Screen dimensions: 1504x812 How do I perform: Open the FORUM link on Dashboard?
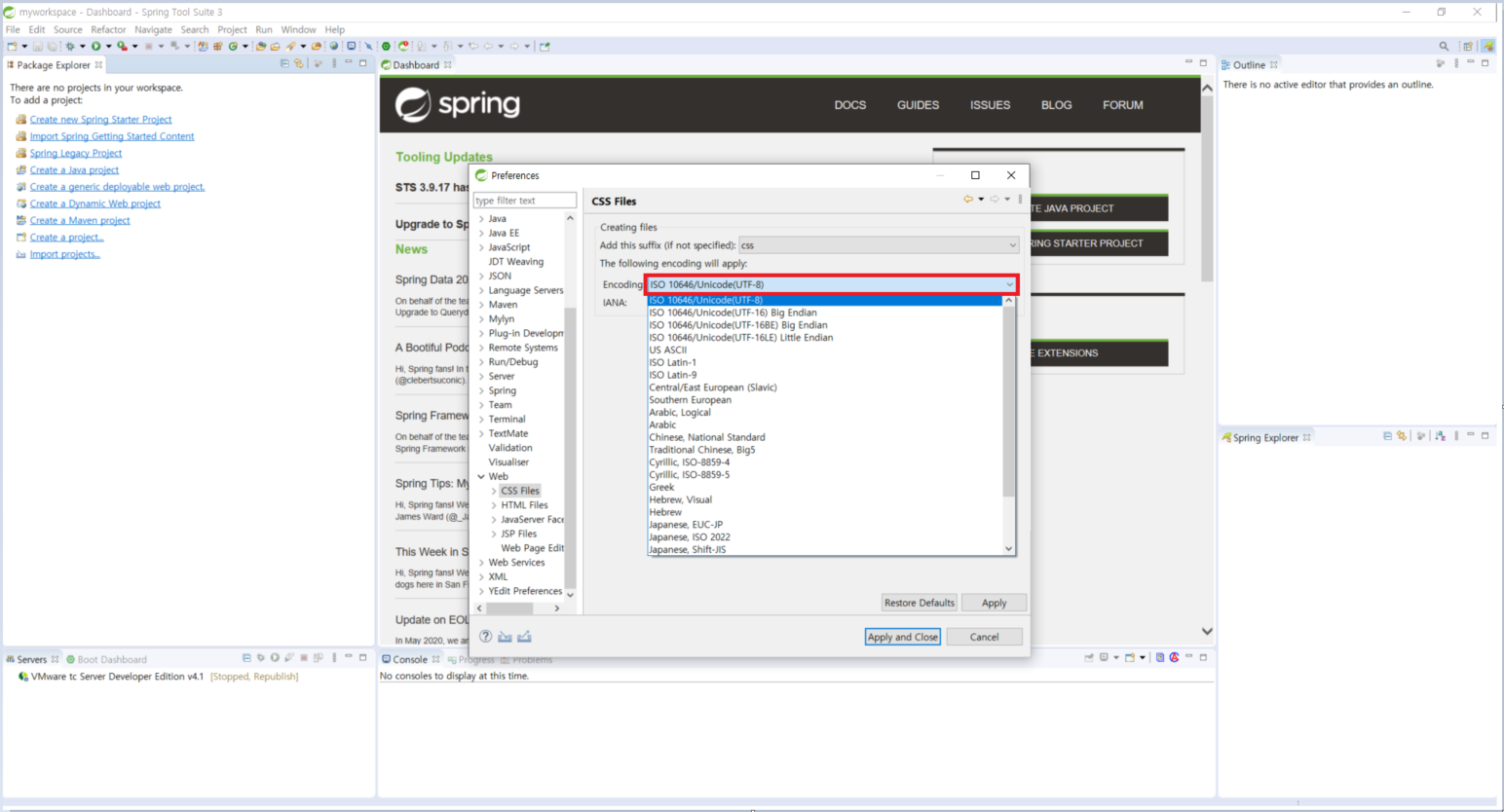(x=1123, y=105)
